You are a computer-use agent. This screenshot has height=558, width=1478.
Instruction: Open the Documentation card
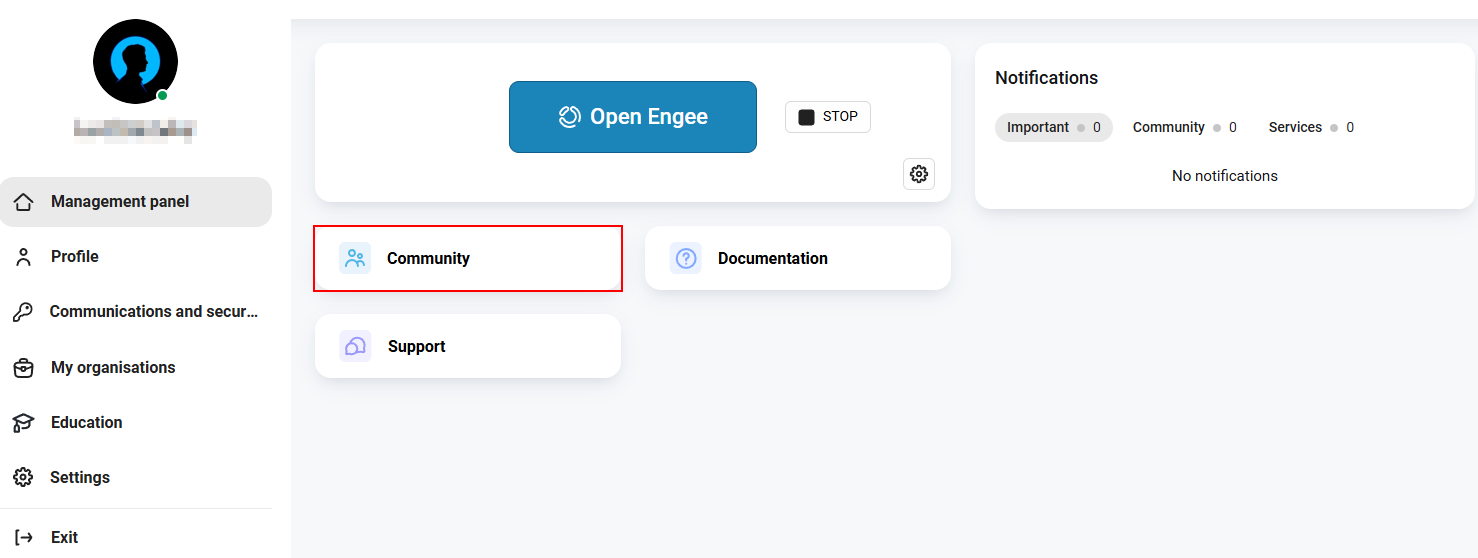click(x=798, y=258)
